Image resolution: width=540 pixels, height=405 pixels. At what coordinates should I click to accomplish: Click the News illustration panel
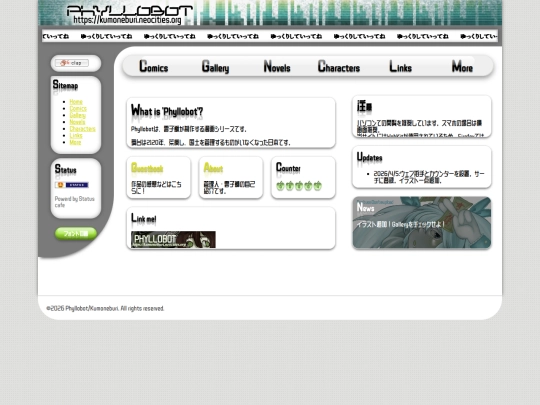pos(422,222)
